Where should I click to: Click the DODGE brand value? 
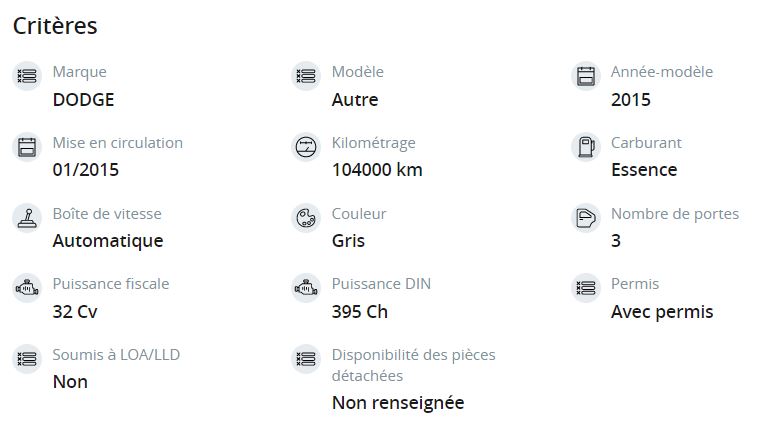pyautogui.click(x=83, y=100)
